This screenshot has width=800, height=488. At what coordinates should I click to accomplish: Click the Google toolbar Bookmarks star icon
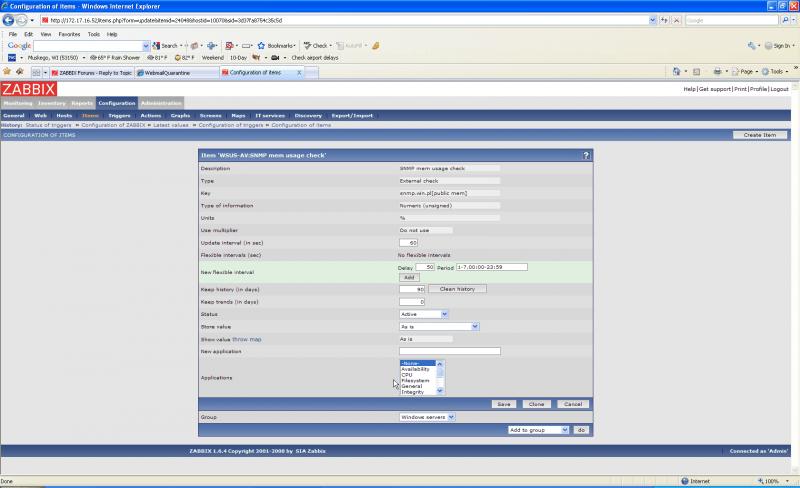(262, 46)
